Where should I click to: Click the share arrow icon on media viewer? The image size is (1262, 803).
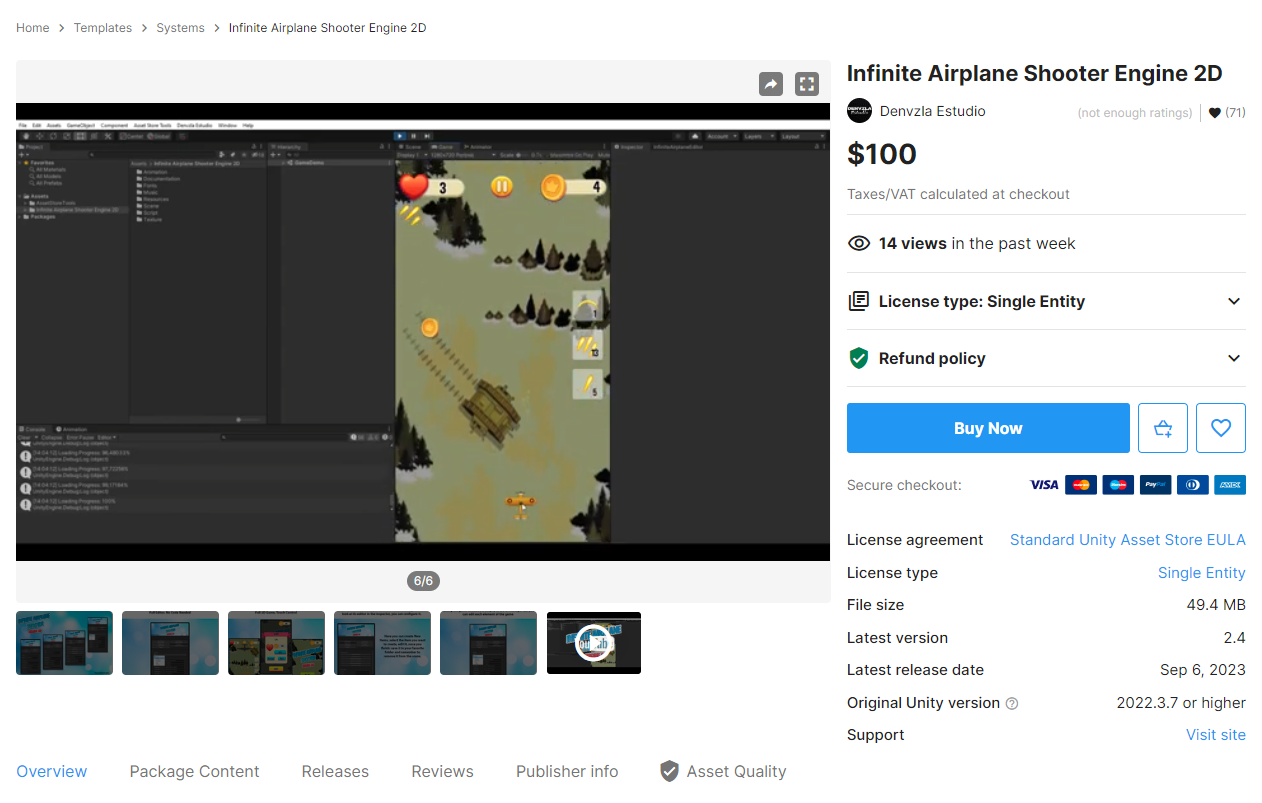tap(771, 84)
